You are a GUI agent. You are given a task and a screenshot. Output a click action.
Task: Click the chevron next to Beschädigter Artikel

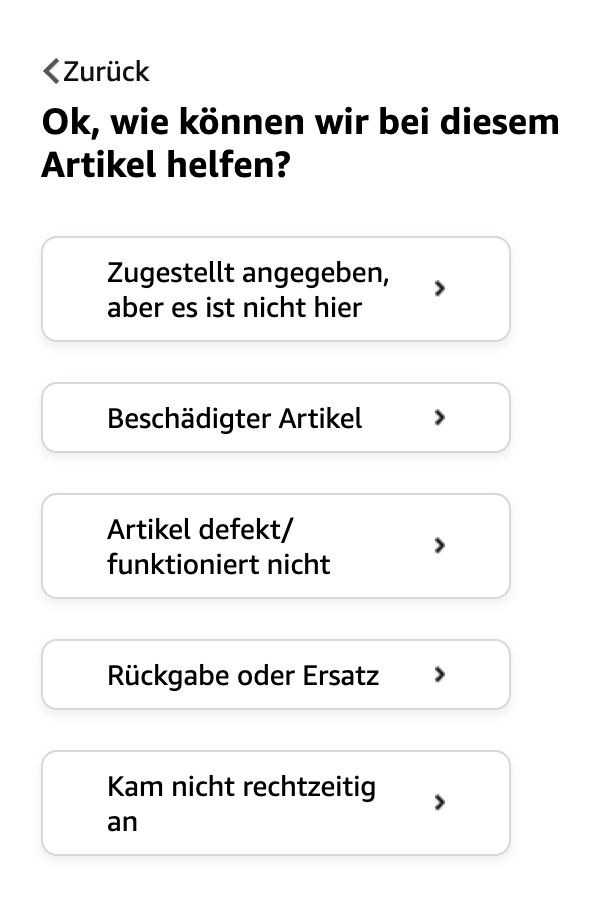coord(440,418)
